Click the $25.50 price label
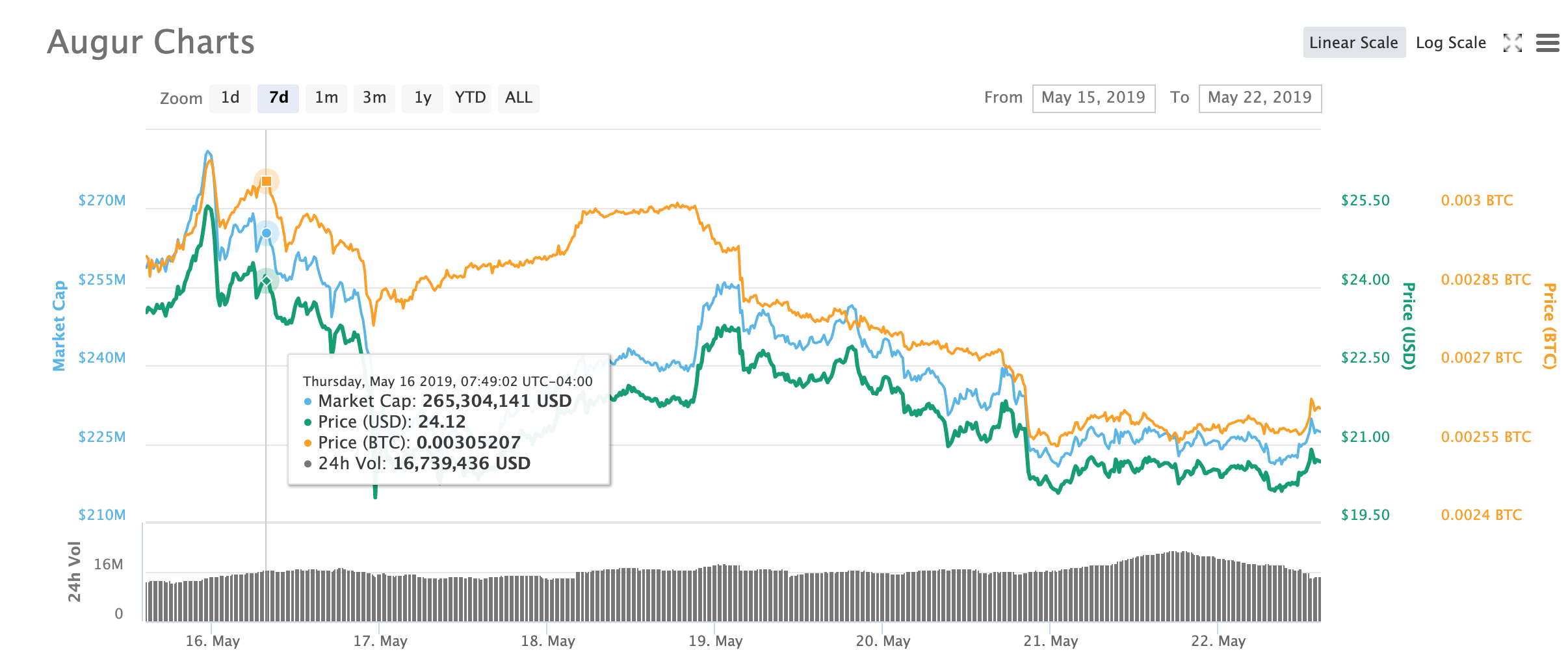Image resolution: width=1568 pixels, height=672 pixels. (1365, 200)
